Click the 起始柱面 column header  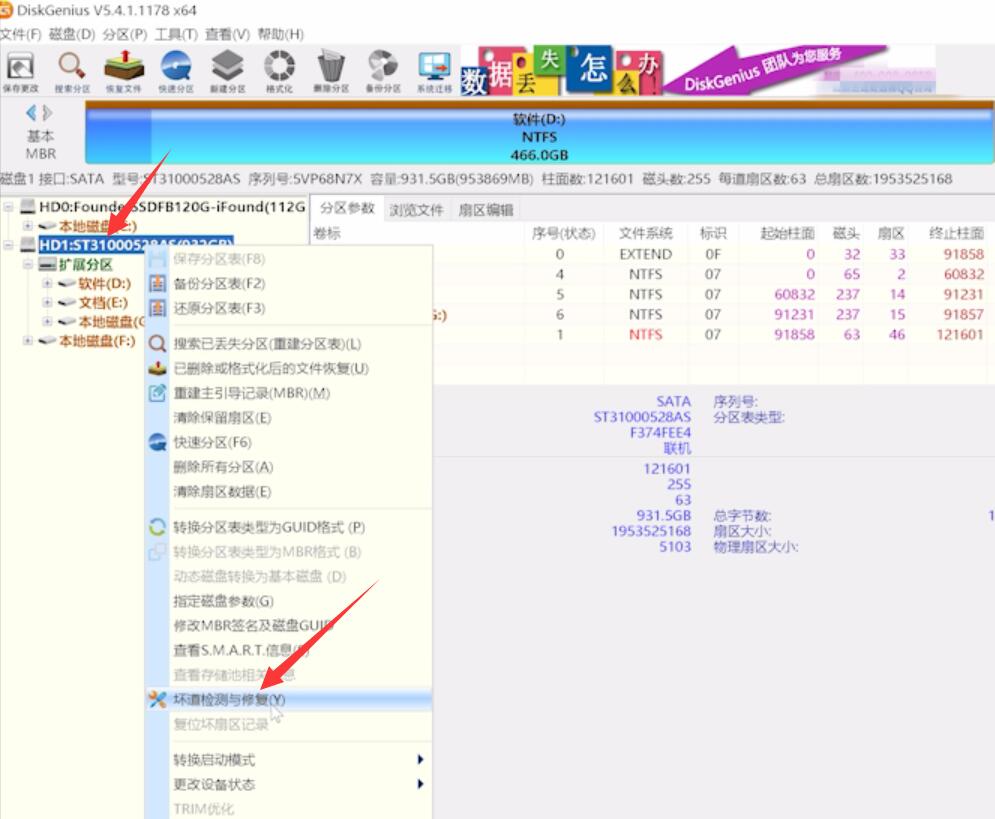pyautogui.click(x=787, y=233)
